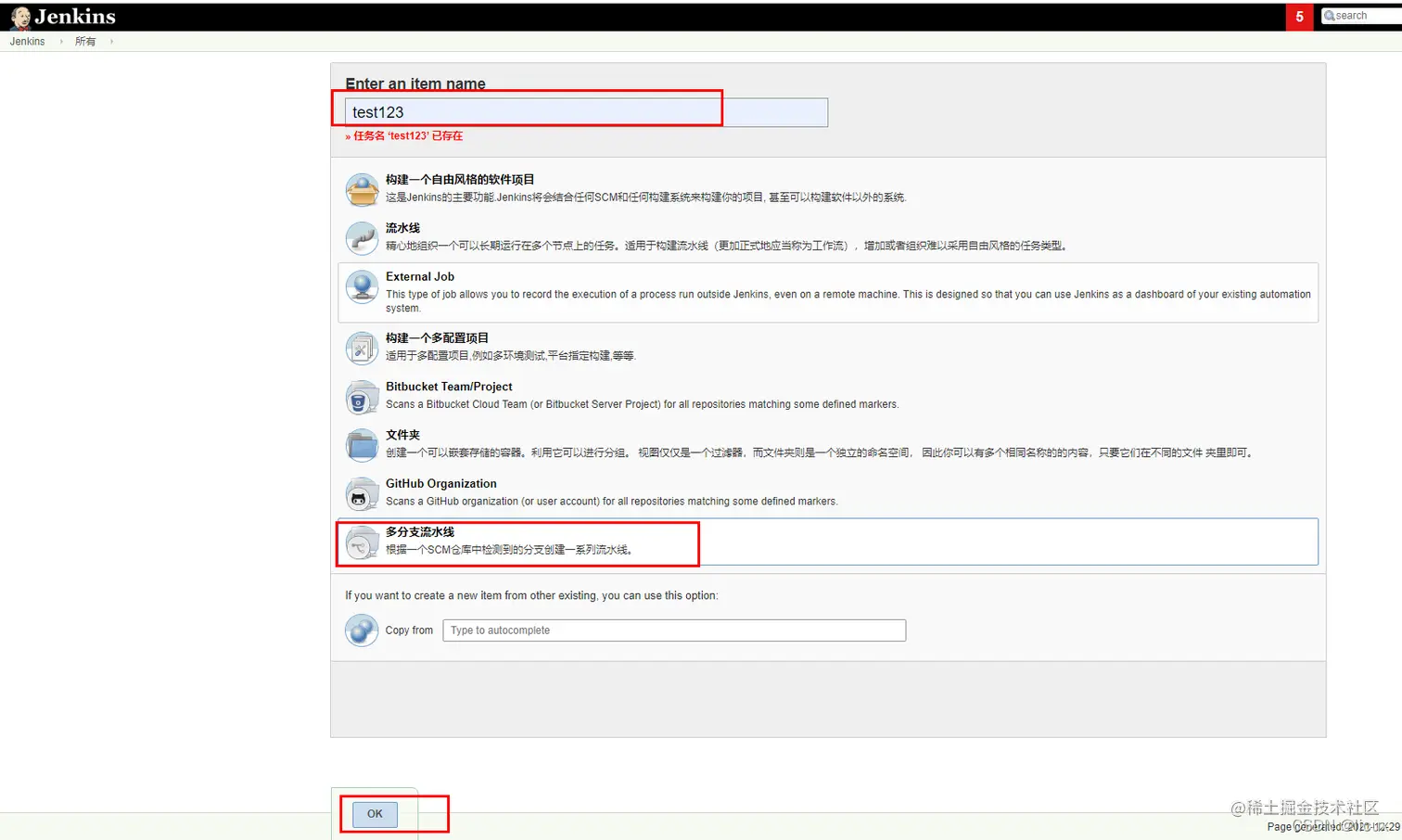Click the error message 任务名 'test123' 已存在
The image size is (1402, 840).
404,135
